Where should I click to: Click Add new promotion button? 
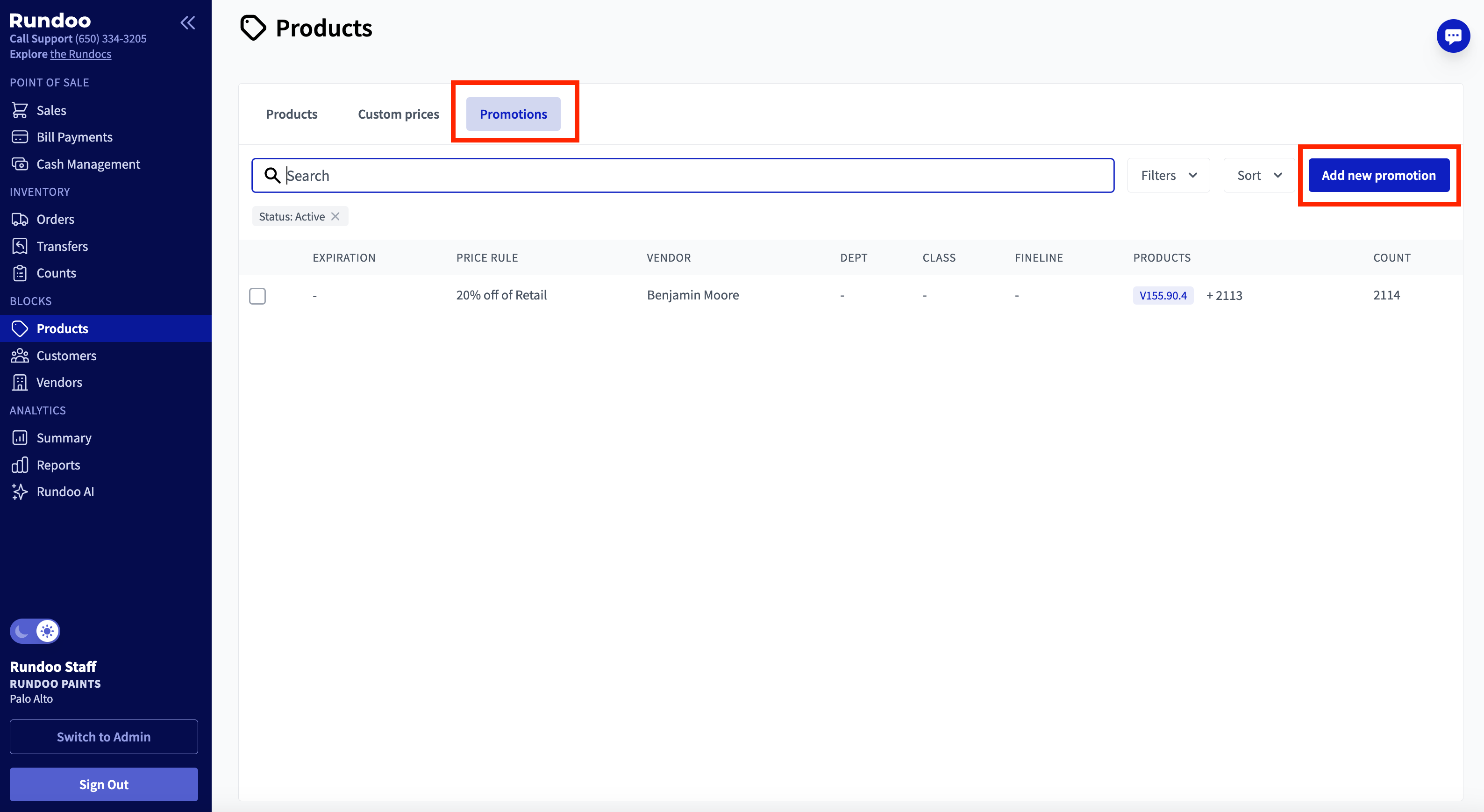[1378, 175]
